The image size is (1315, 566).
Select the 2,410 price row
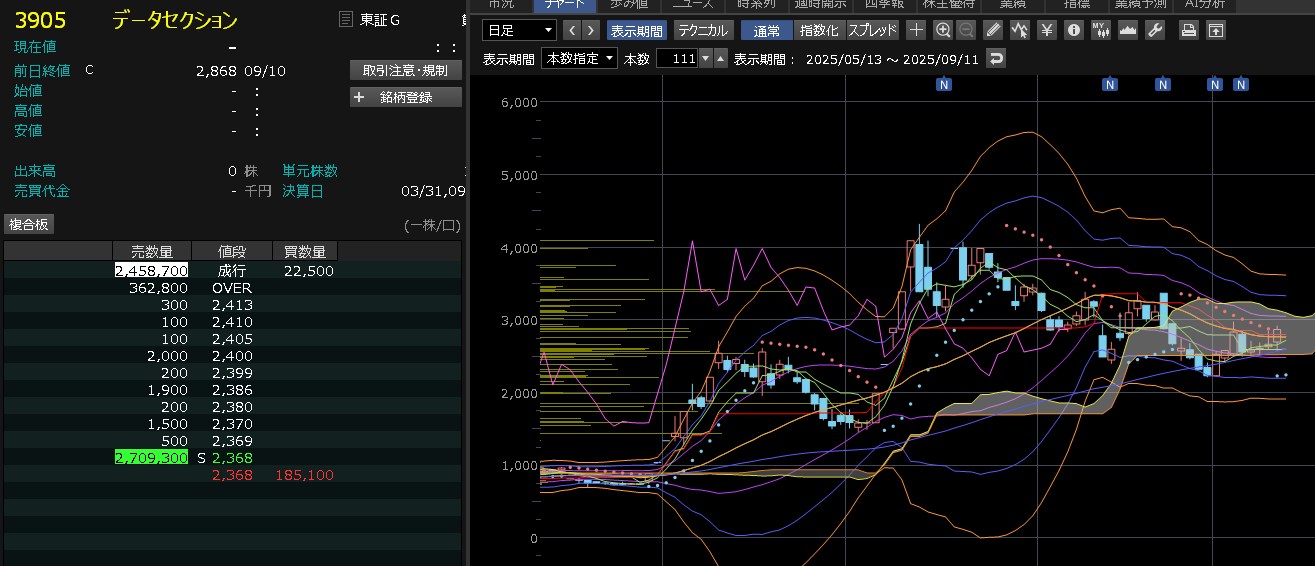coord(232,321)
